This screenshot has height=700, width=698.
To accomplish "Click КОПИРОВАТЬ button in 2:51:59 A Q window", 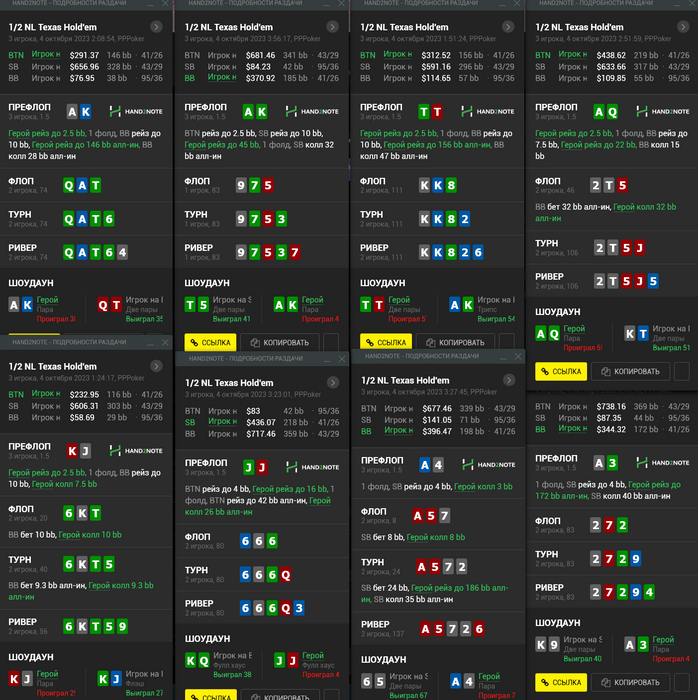I will [631, 371].
